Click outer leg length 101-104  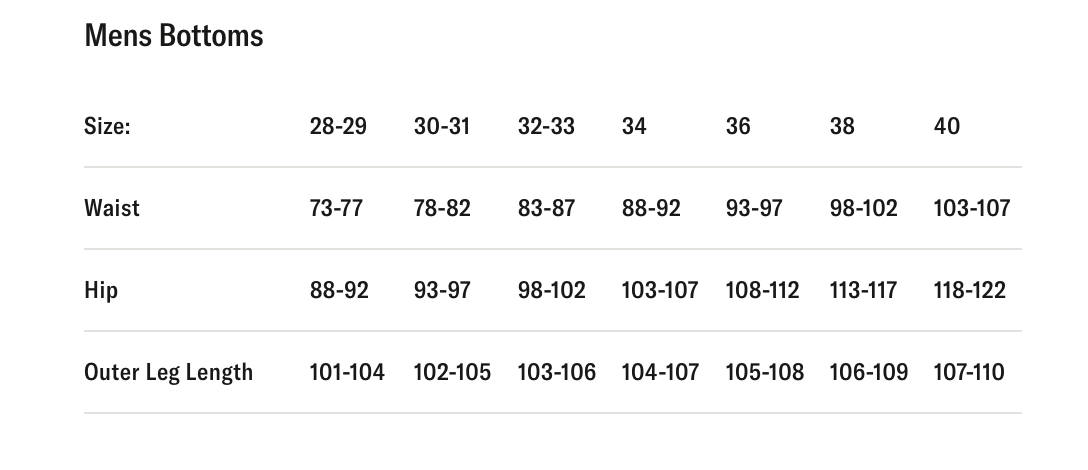(347, 373)
